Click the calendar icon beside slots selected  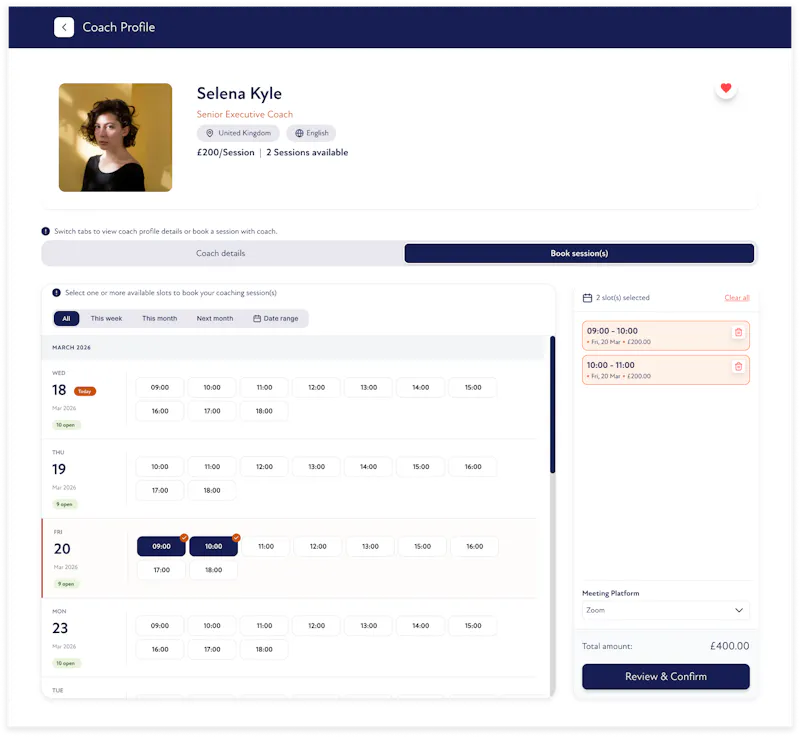[587, 298]
